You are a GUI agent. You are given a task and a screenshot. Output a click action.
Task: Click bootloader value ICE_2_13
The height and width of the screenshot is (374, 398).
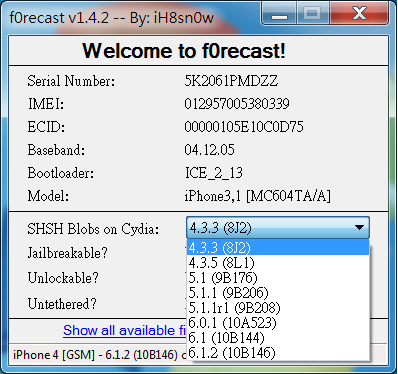pos(214,173)
